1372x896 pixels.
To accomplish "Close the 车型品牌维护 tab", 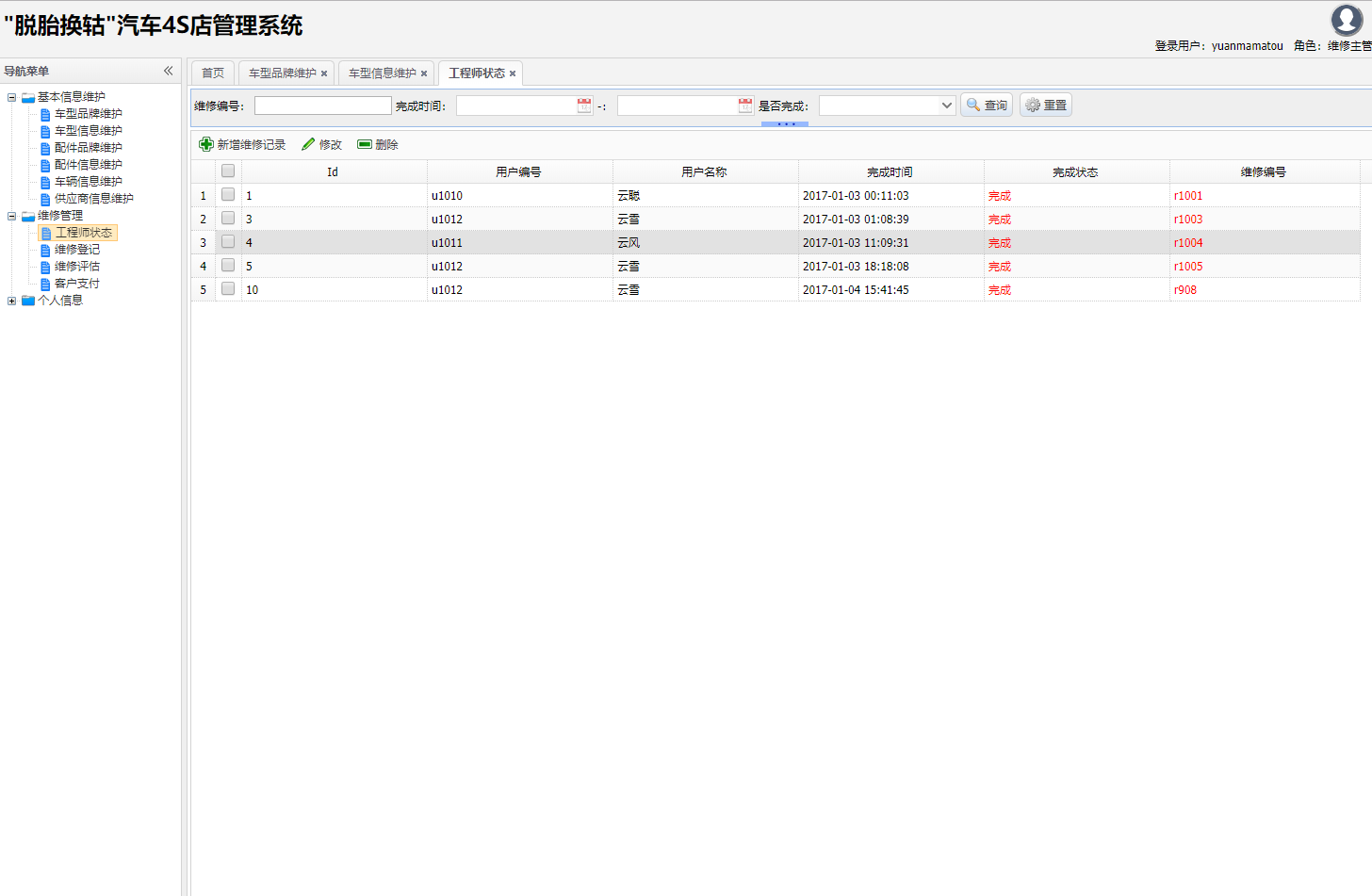I will tap(324, 73).
